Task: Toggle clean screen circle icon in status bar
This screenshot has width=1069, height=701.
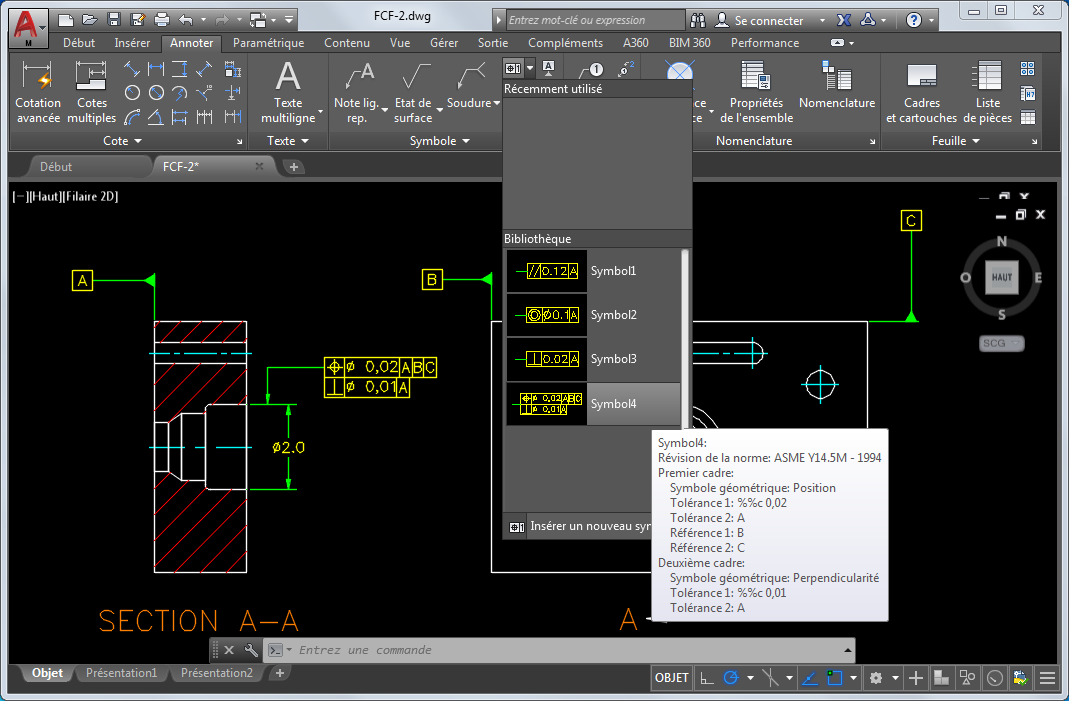Action: pos(995,678)
